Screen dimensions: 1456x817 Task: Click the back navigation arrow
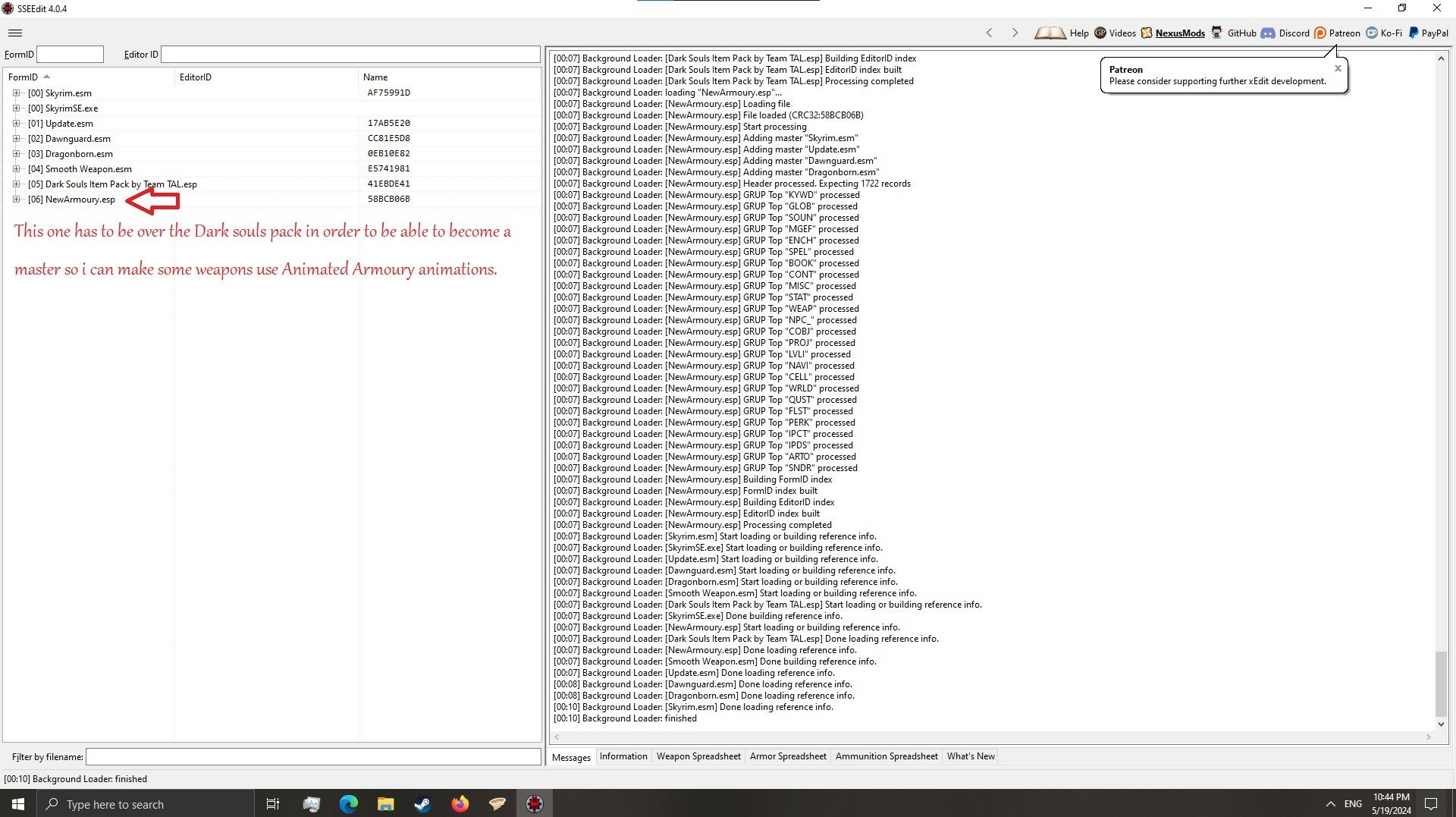(990, 33)
